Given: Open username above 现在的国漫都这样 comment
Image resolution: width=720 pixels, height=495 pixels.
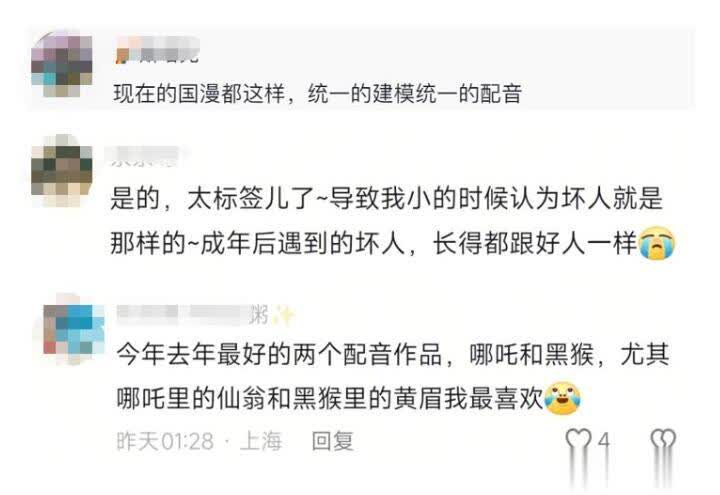Looking at the screenshot, I should pyautogui.click(x=158, y=51).
